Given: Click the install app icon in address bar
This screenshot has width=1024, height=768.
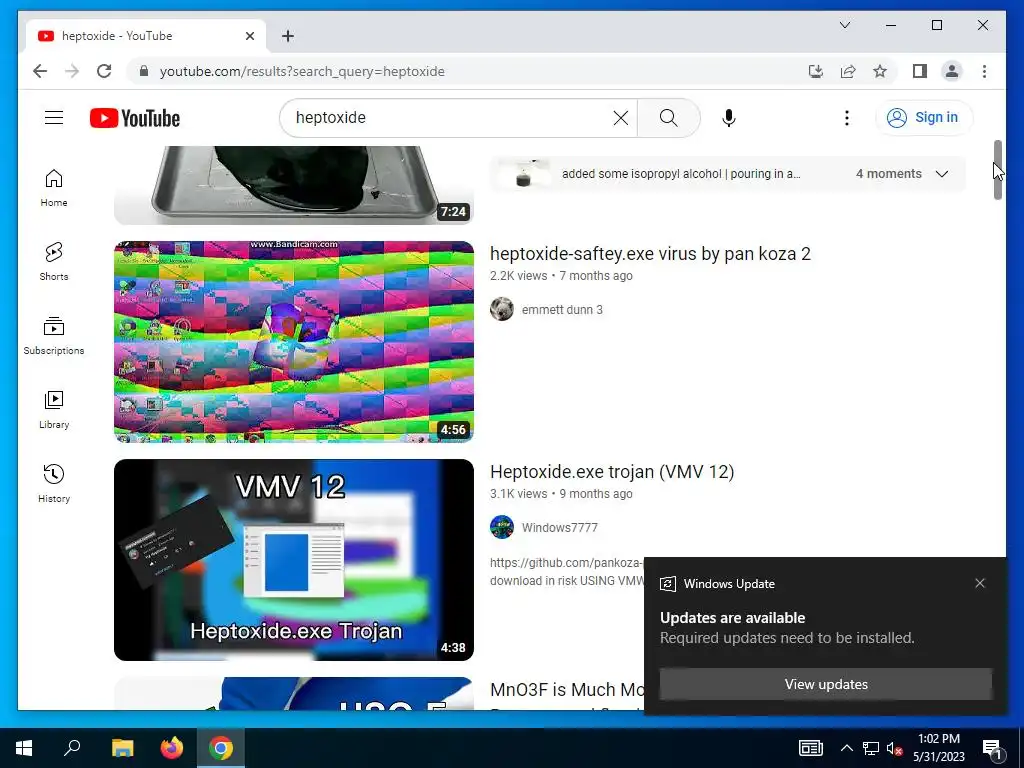Looking at the screenshot, I should click(816, 71).
